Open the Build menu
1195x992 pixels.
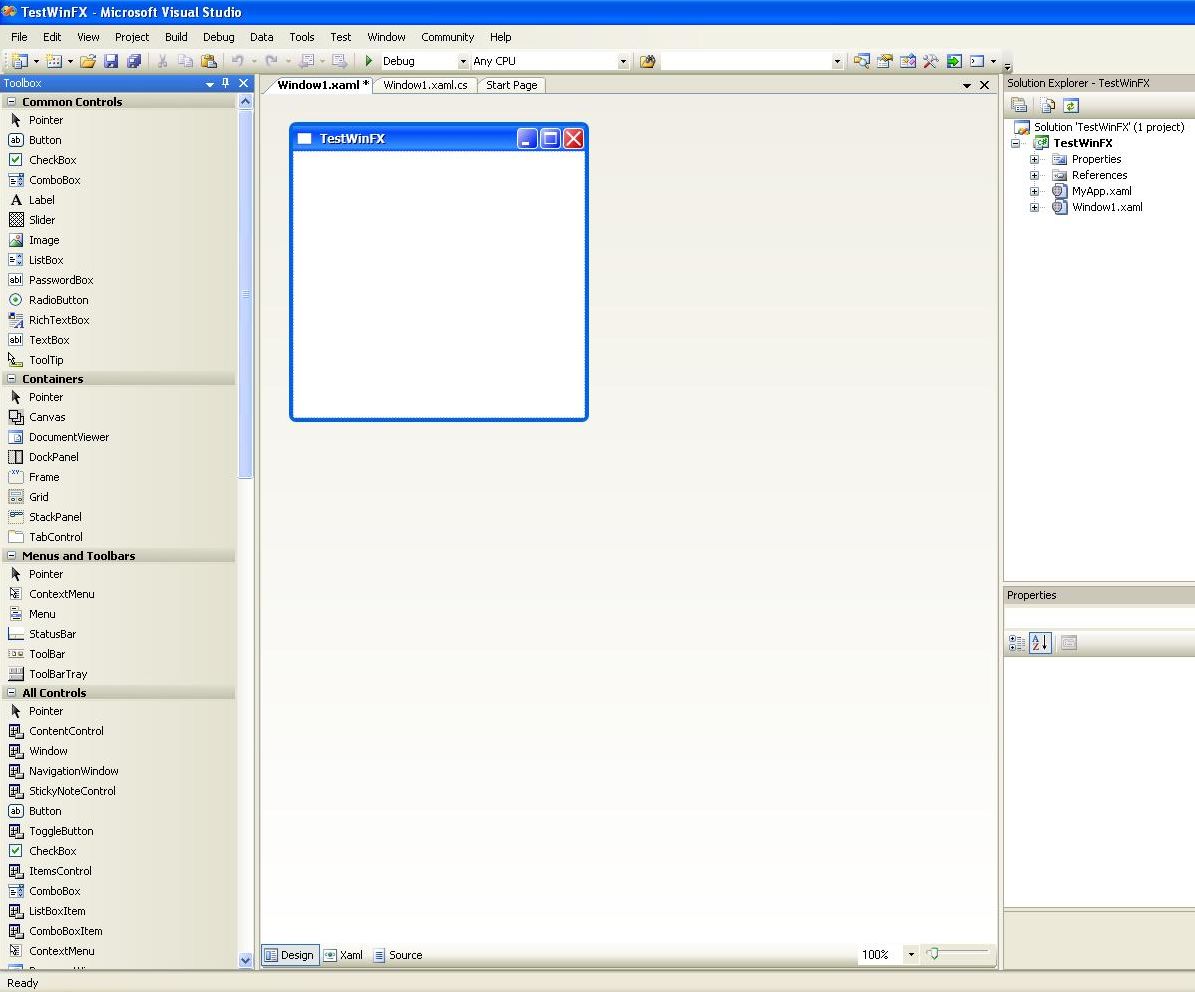pyautogui.click(x=176, y=37)
